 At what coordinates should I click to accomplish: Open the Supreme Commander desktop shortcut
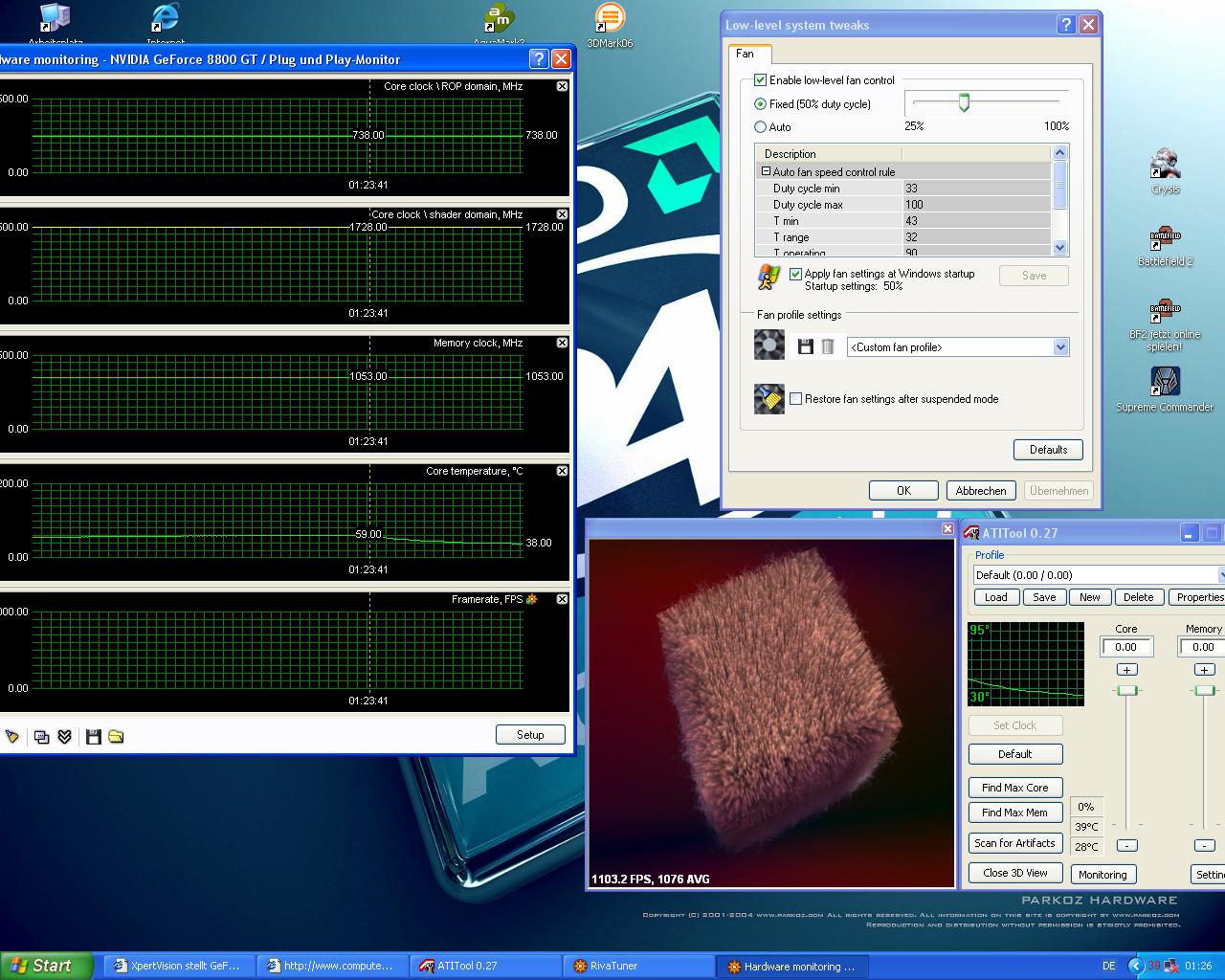tap(1165, 383)
